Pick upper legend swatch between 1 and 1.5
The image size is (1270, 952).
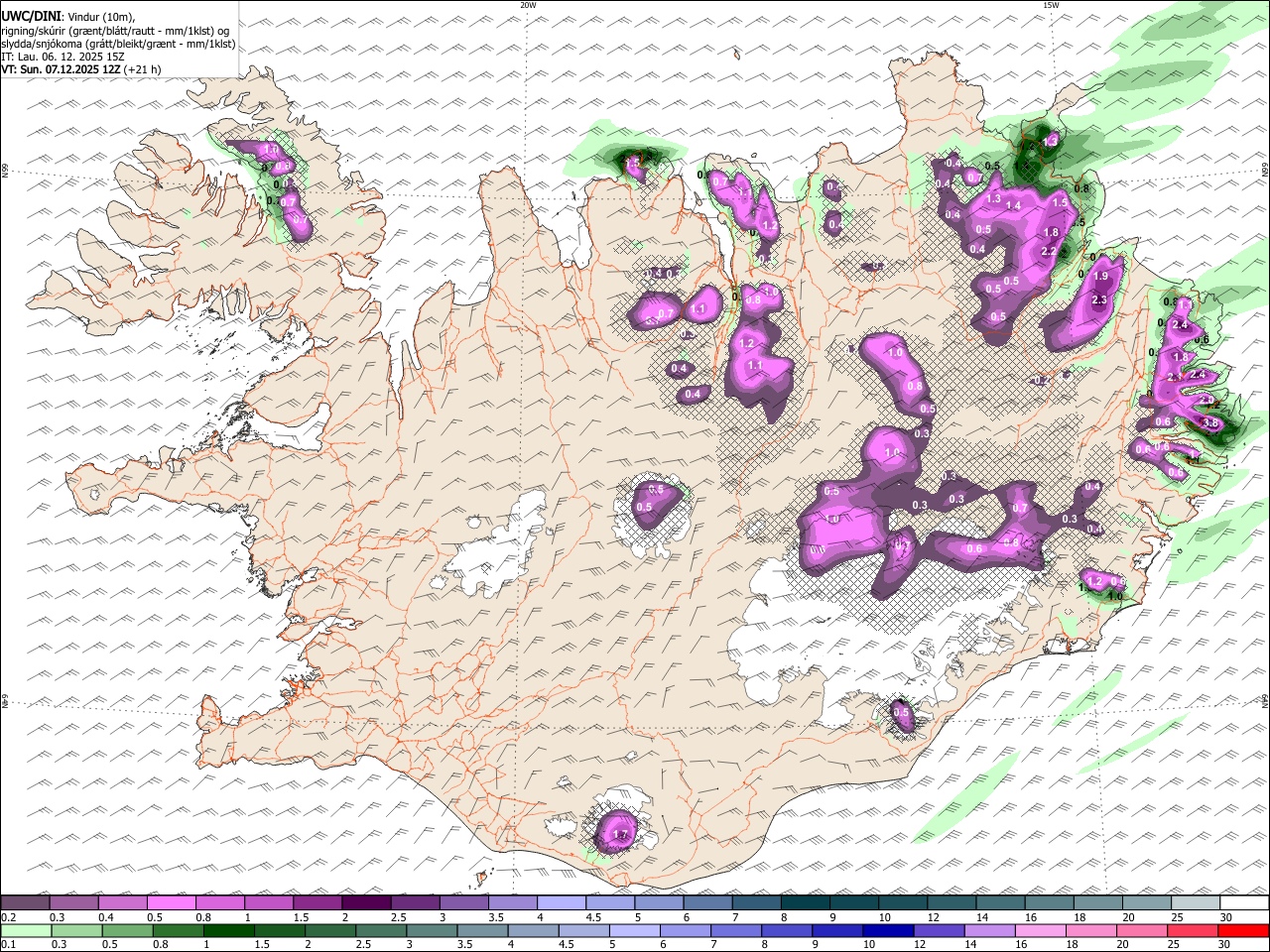(x=268, y=902)
